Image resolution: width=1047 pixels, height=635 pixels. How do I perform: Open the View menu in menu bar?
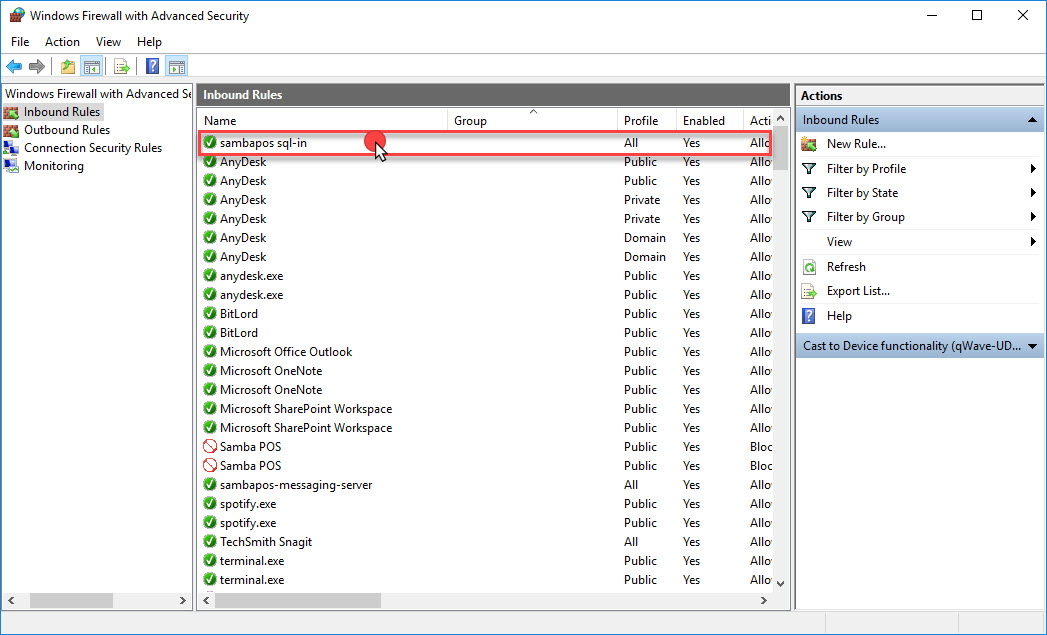(x=108, y=42)
